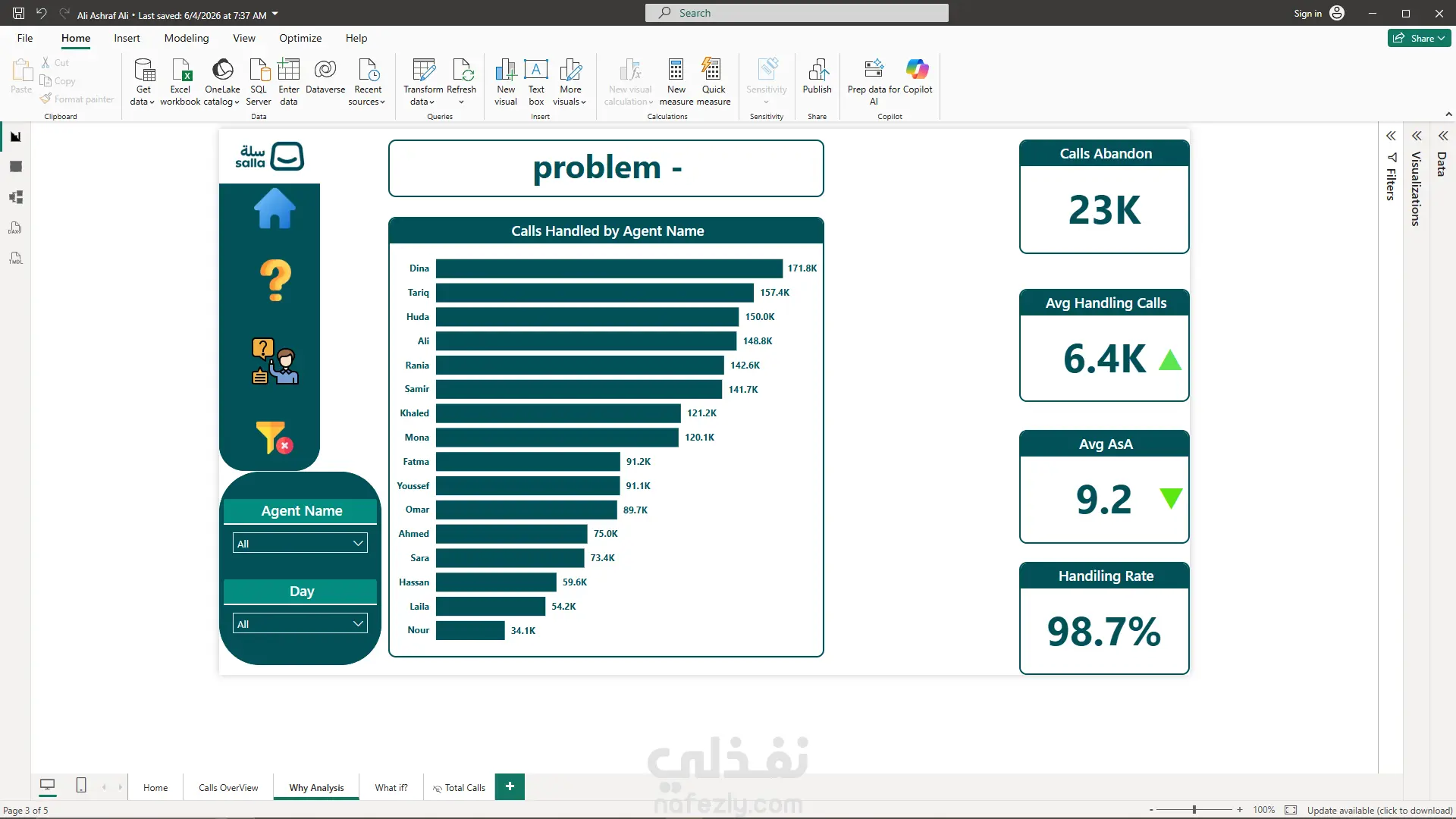Switch to mobile layout view

coord(81,786)
